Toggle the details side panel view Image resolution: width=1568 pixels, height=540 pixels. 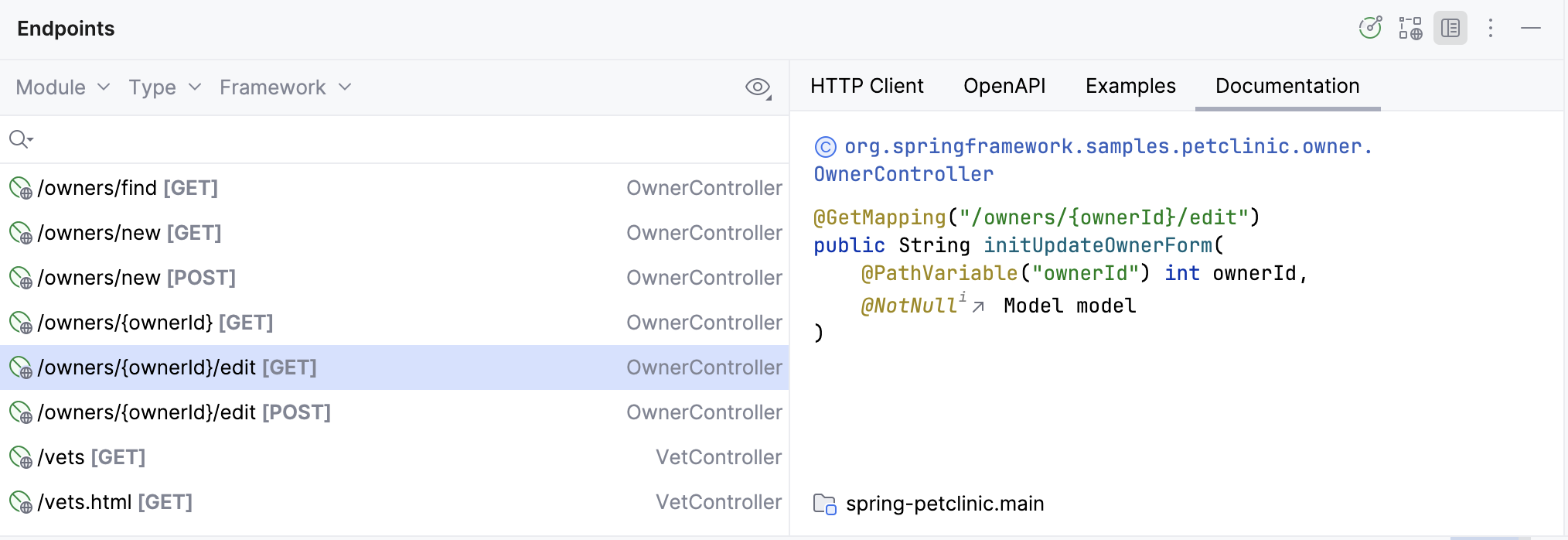tap(1450, 29)
